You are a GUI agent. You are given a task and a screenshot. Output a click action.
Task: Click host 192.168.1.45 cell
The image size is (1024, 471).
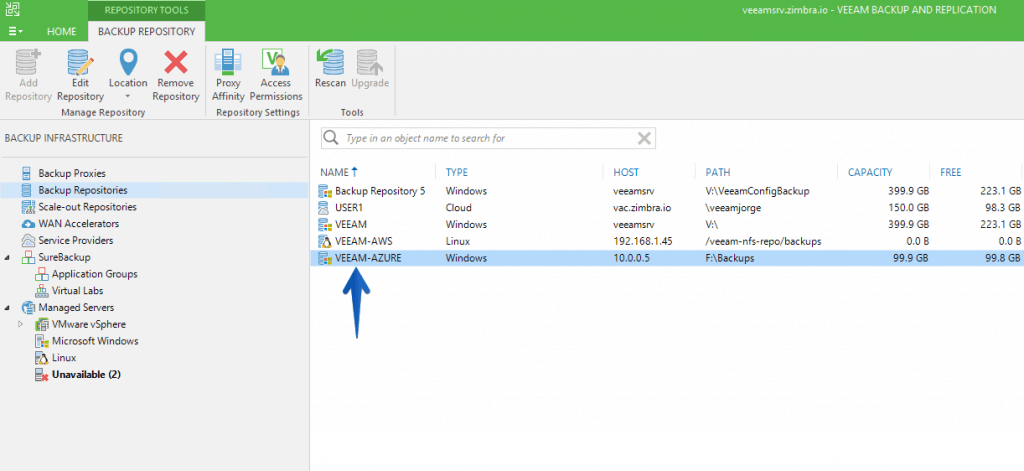click(641, 241)
